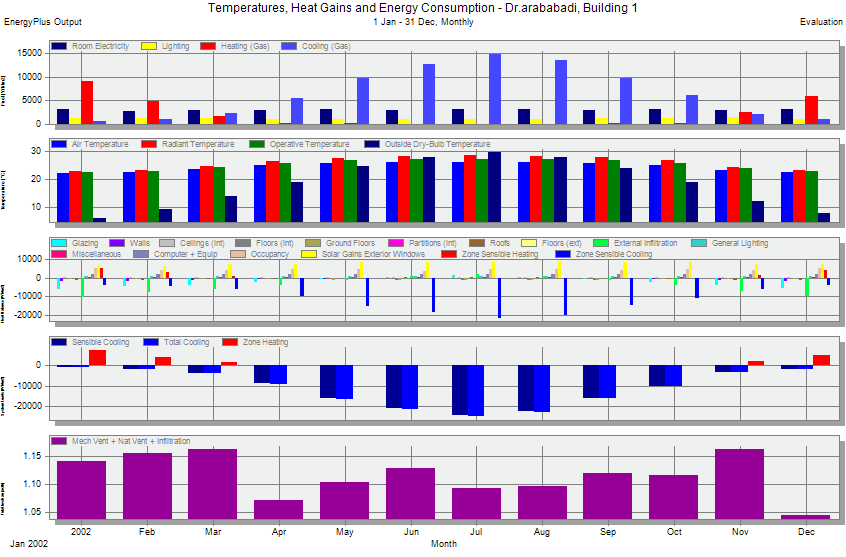The width and height of the screenshot is (846, 557).
Task: Select the Radiant Temperature legend swatch
Action: pyautogui.click(x=149, y=144)
